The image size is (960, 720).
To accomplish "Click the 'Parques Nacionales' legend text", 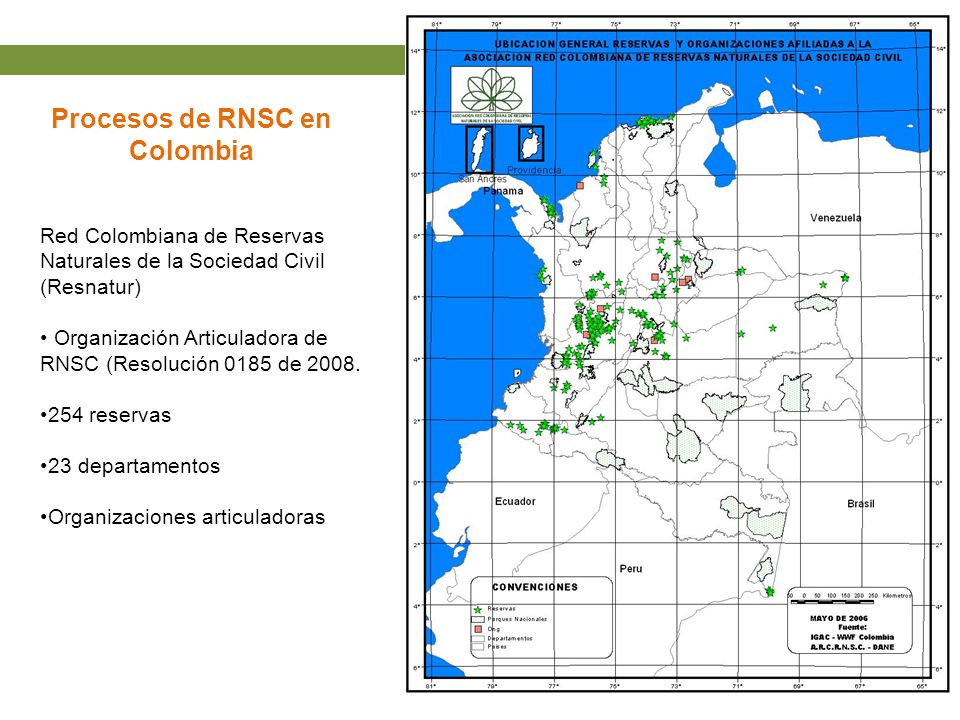I will pyautogui.click(x=517, y=620).
